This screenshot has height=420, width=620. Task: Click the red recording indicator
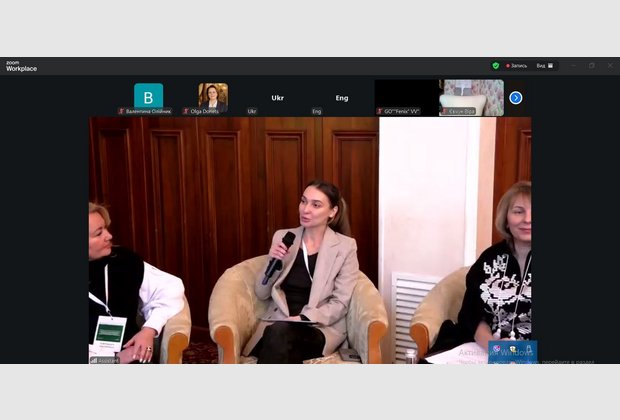pyautogui.click(x=516, y=66)
